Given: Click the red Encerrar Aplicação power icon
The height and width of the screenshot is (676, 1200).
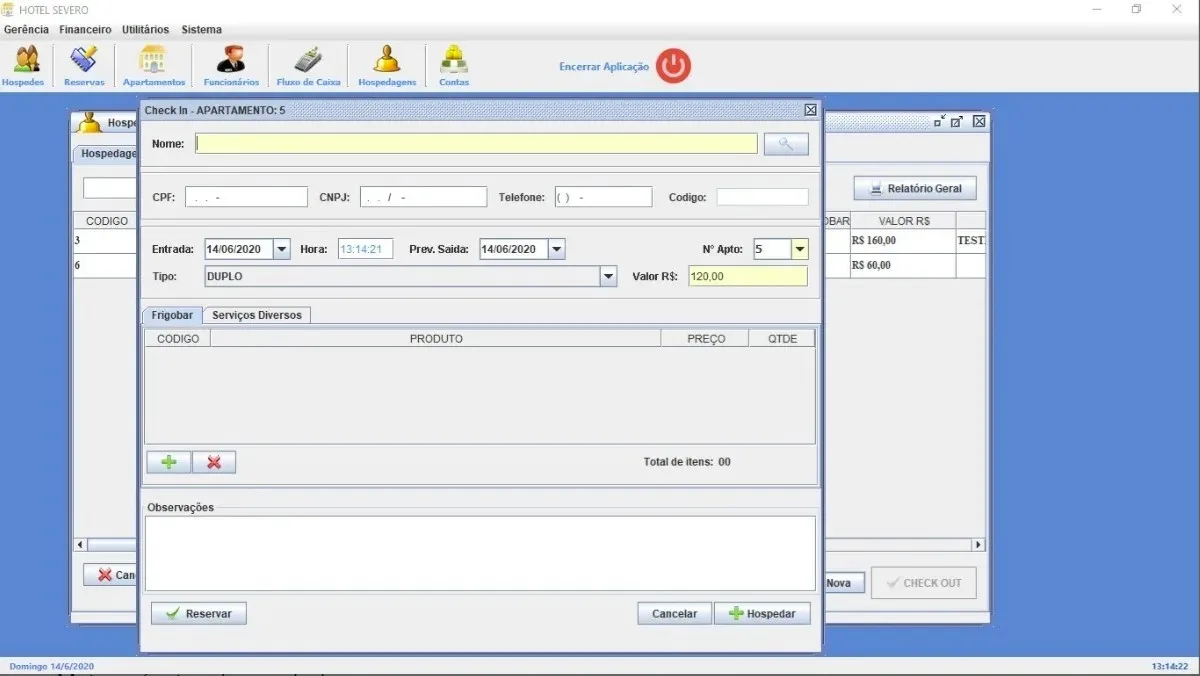Looking at the screenshot, I should coord(674,66).
